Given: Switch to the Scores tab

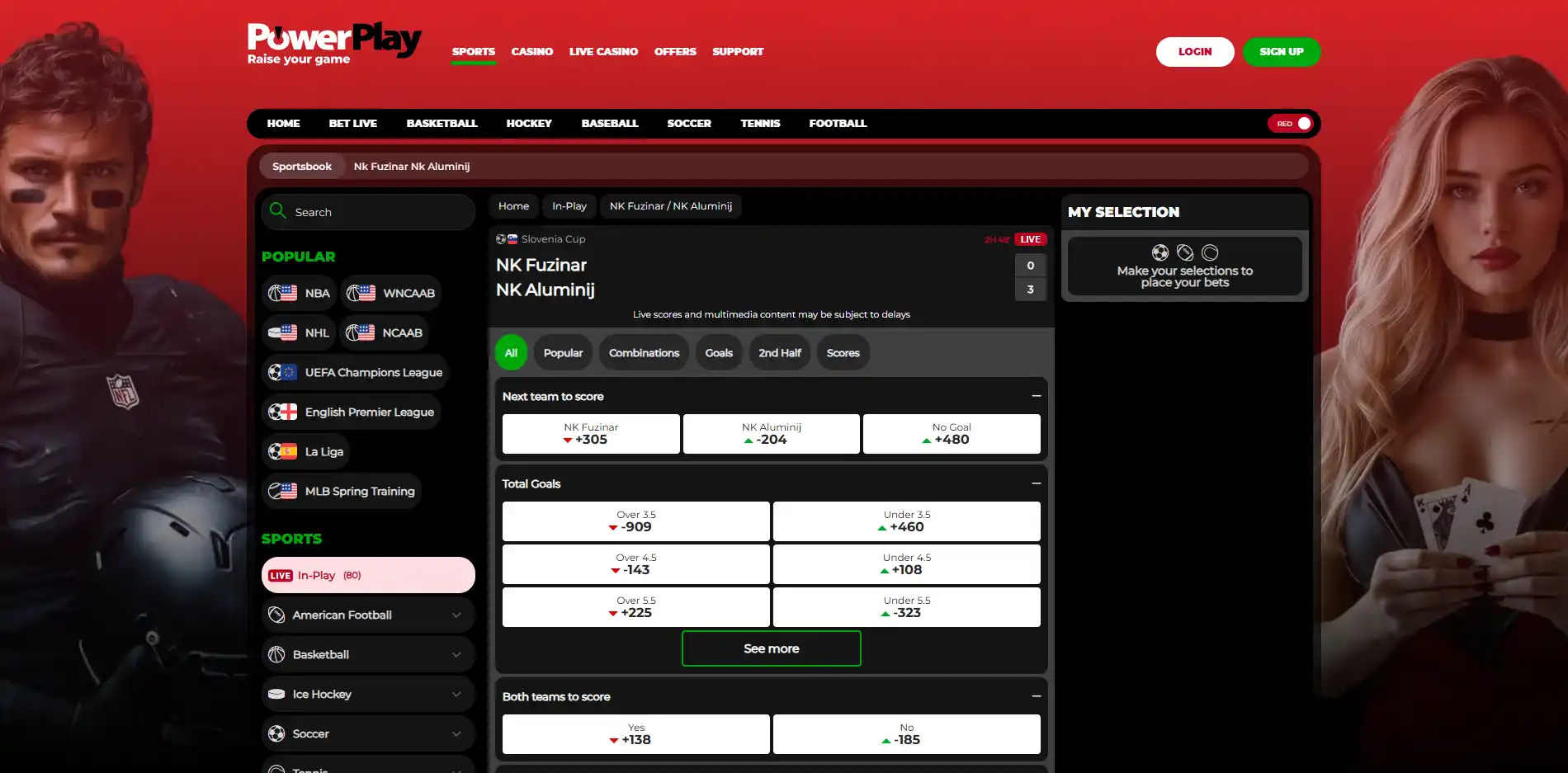Looking at the screenshot, I should (843, 353).
